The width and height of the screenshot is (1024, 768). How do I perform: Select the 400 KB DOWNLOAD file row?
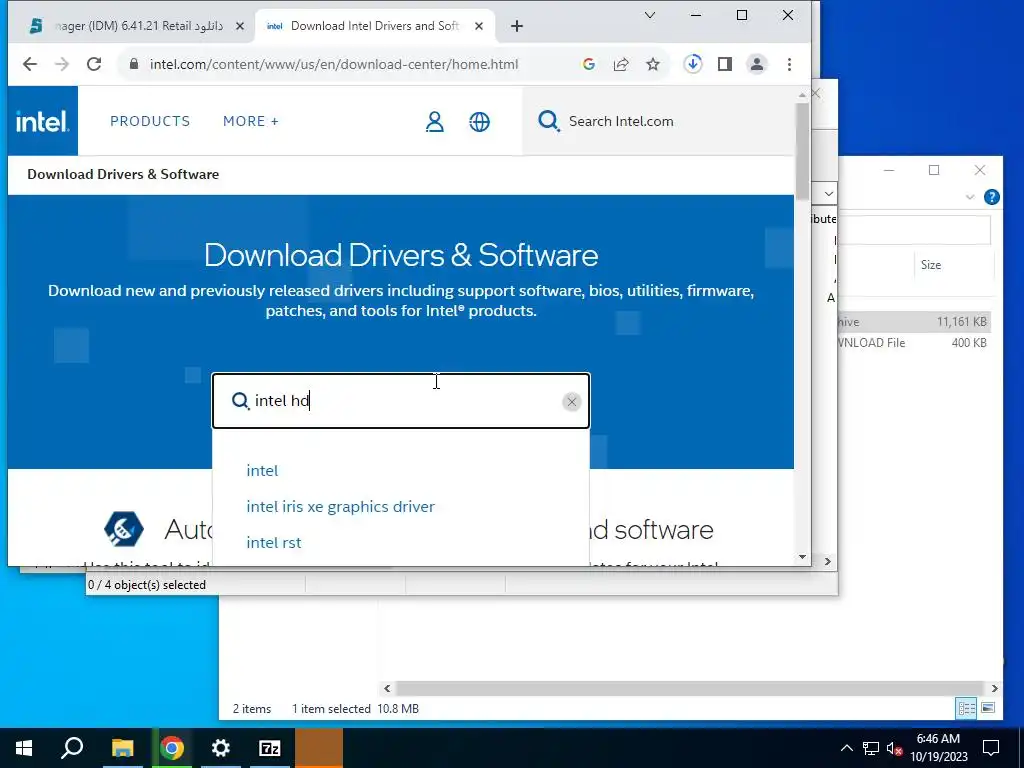[914, 343]
